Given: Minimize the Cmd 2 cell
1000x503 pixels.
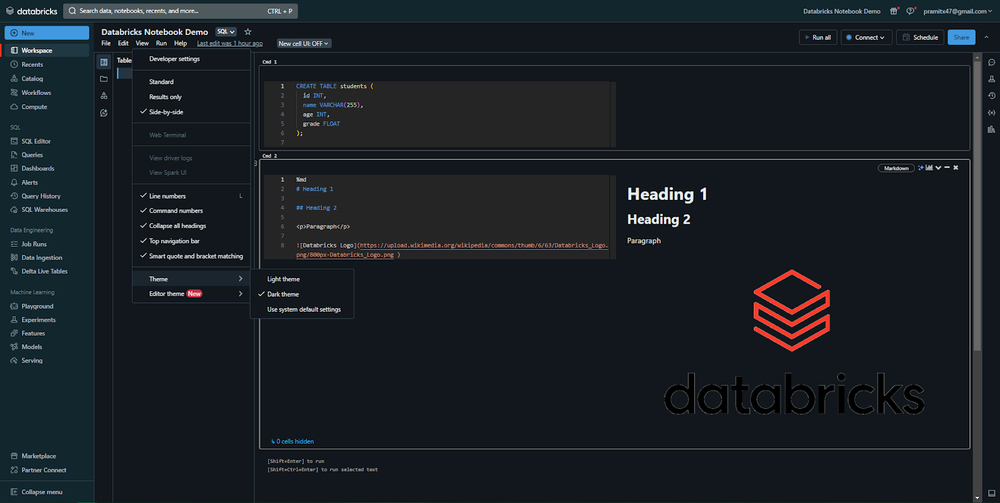Looking at the screenshot, I should point(947,168).
